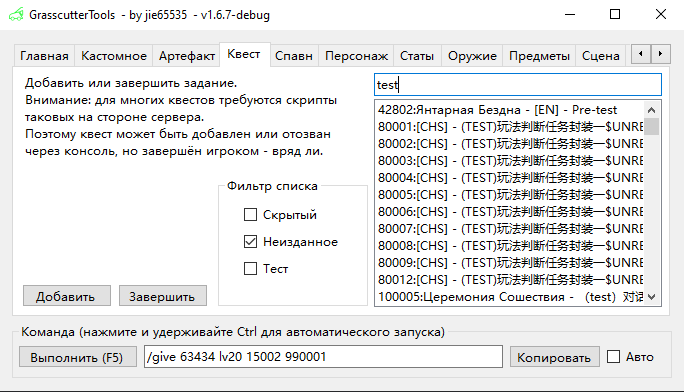Click the Завершить button

pos(163,296)
